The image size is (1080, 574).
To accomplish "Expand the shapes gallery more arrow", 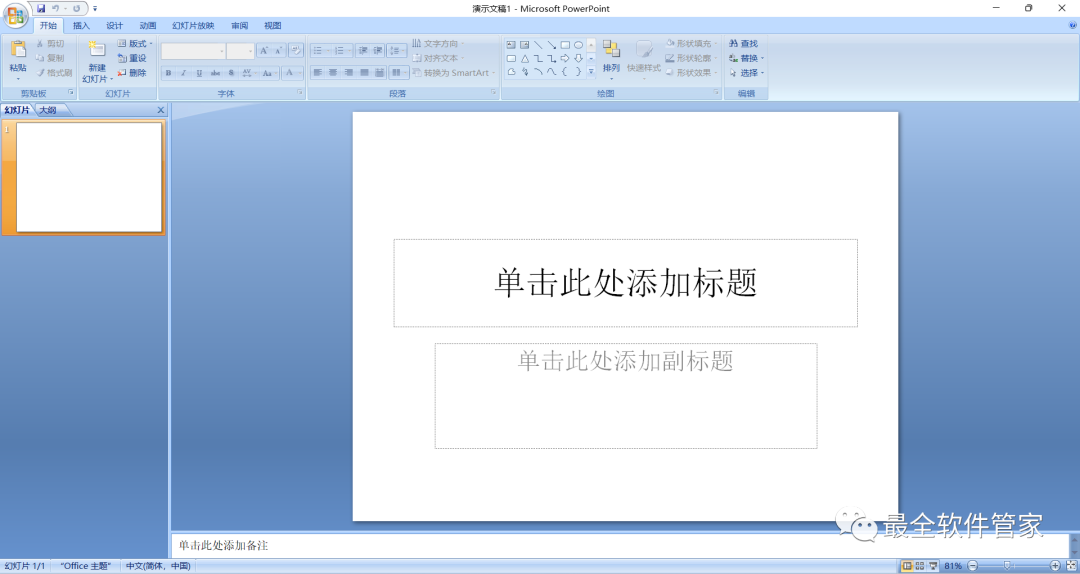I will pyautogui.click(x=591, y=72).
